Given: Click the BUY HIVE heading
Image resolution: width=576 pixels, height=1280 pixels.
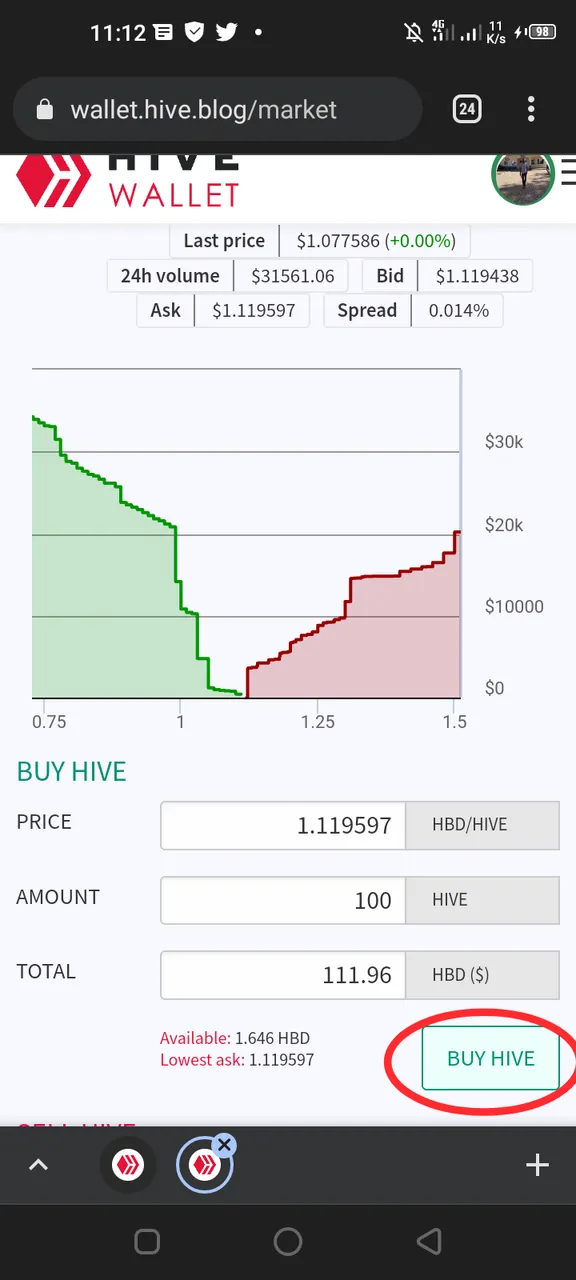Looking at the screenshot, I should click(x=72, y=772).
